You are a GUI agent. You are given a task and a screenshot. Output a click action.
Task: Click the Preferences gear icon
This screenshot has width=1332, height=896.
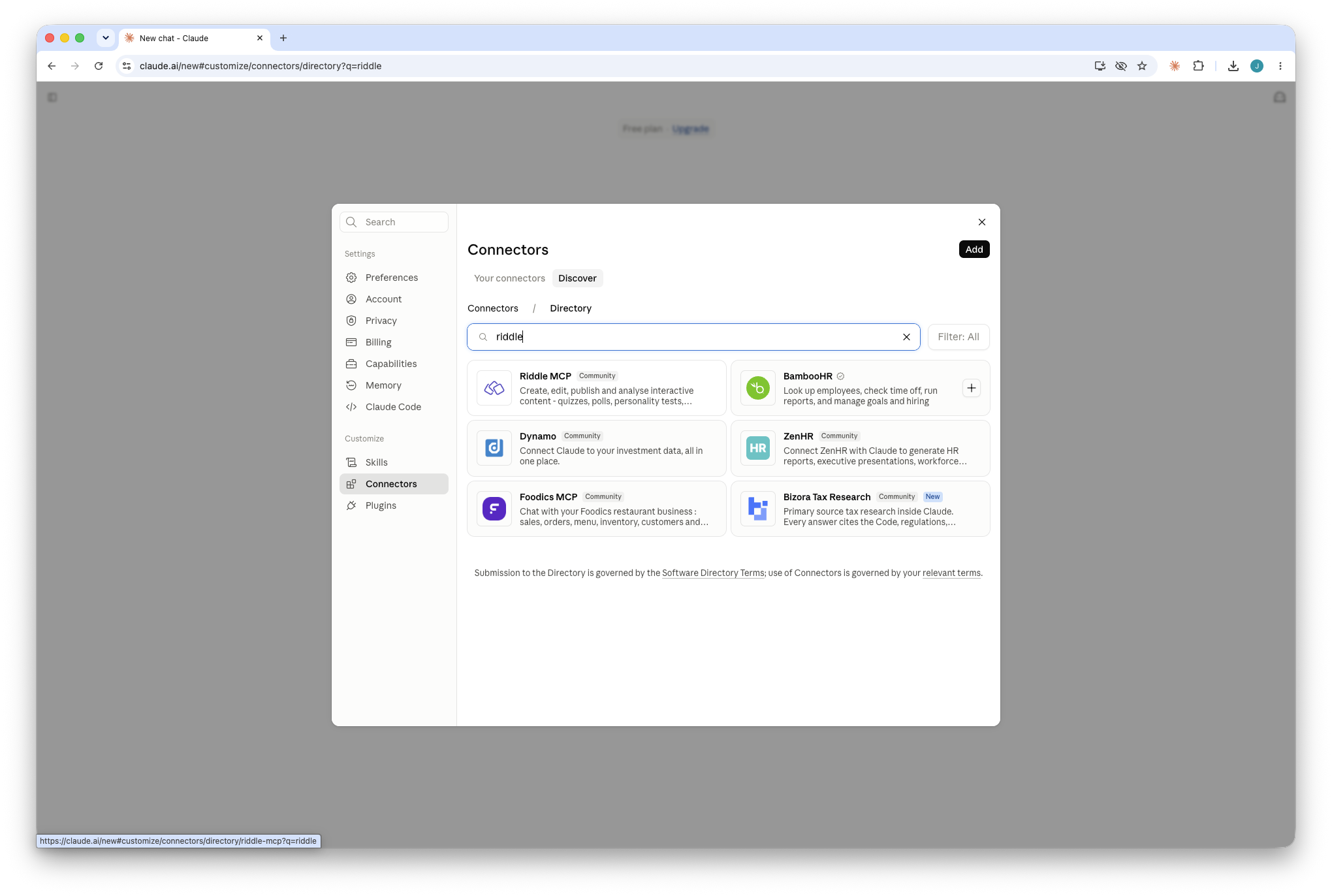coord(351,278)
